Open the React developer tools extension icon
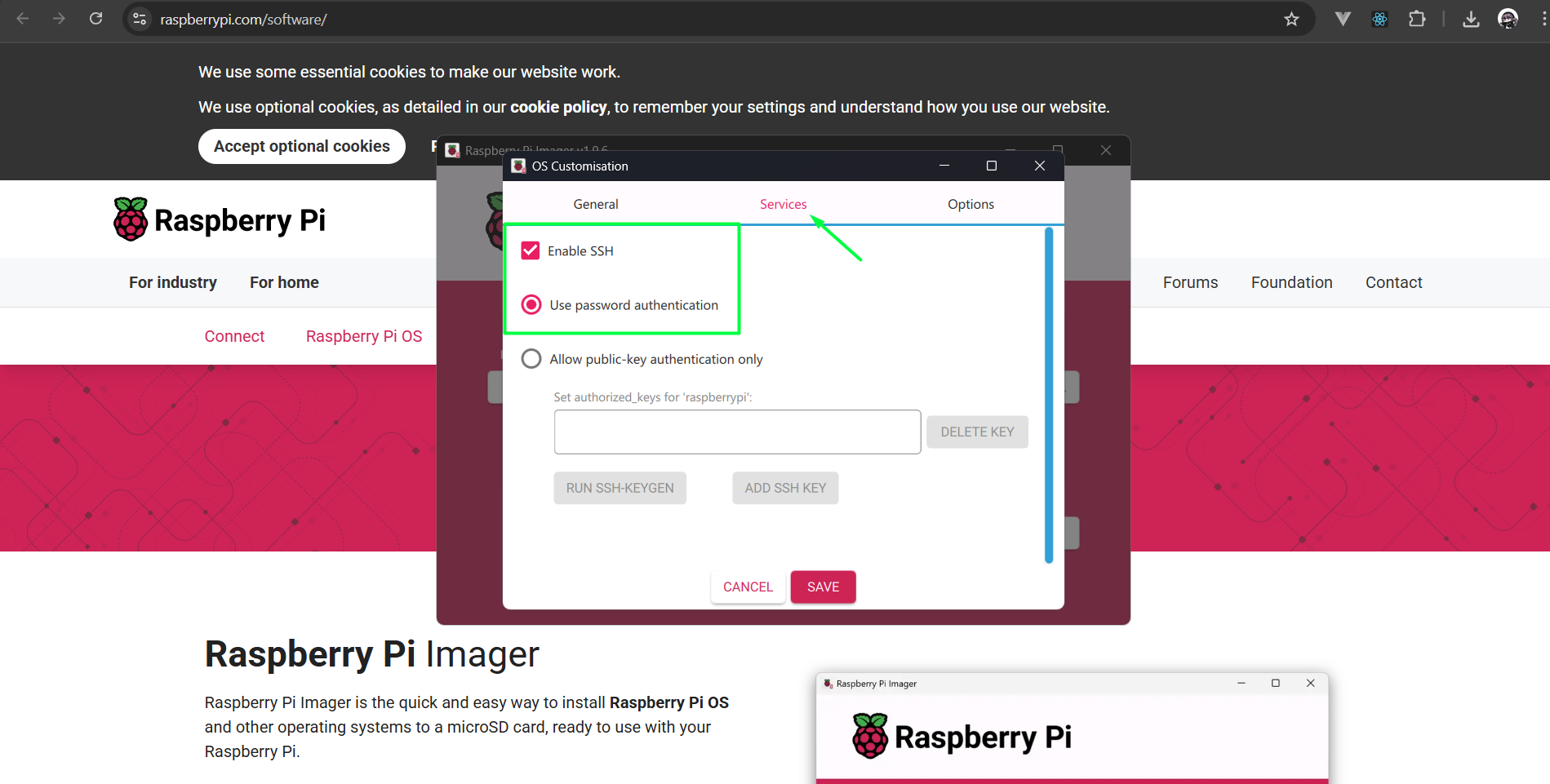The height and width of the screenshot is (784, 1550). coord(1379,19)
